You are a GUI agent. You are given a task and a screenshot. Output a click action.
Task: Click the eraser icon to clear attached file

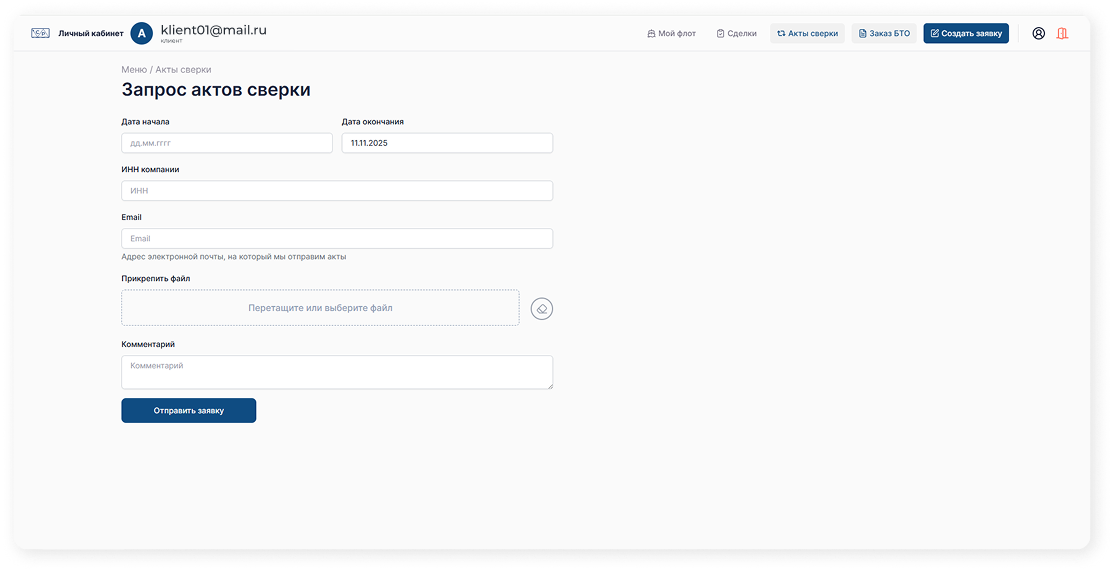pyautogui.click(x=541, y=309)
